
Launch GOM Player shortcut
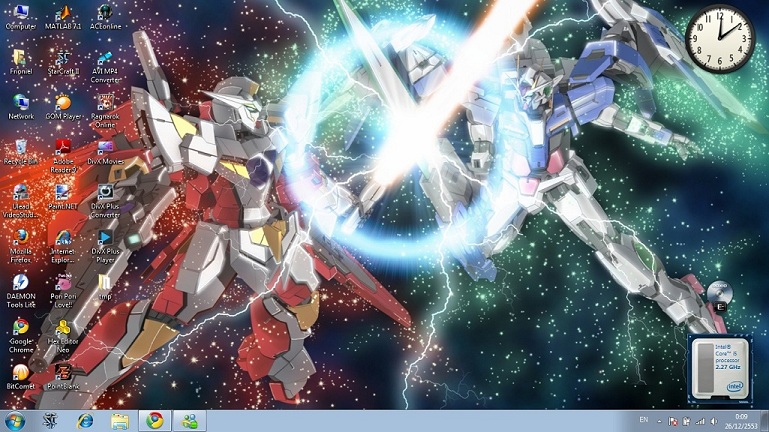coord(63,107)
